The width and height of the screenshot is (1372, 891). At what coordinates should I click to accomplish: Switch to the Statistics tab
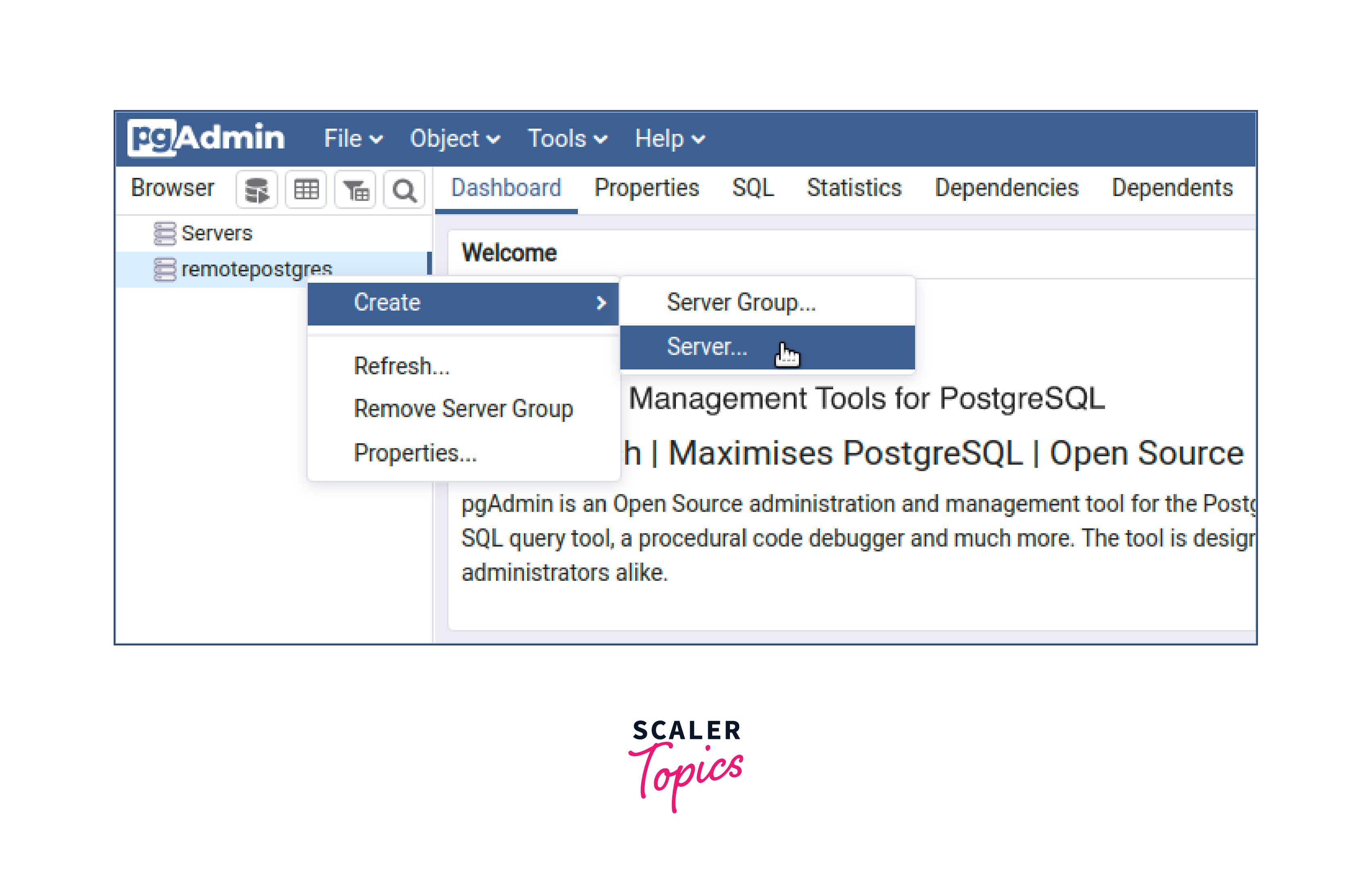(x=854, y=188)
